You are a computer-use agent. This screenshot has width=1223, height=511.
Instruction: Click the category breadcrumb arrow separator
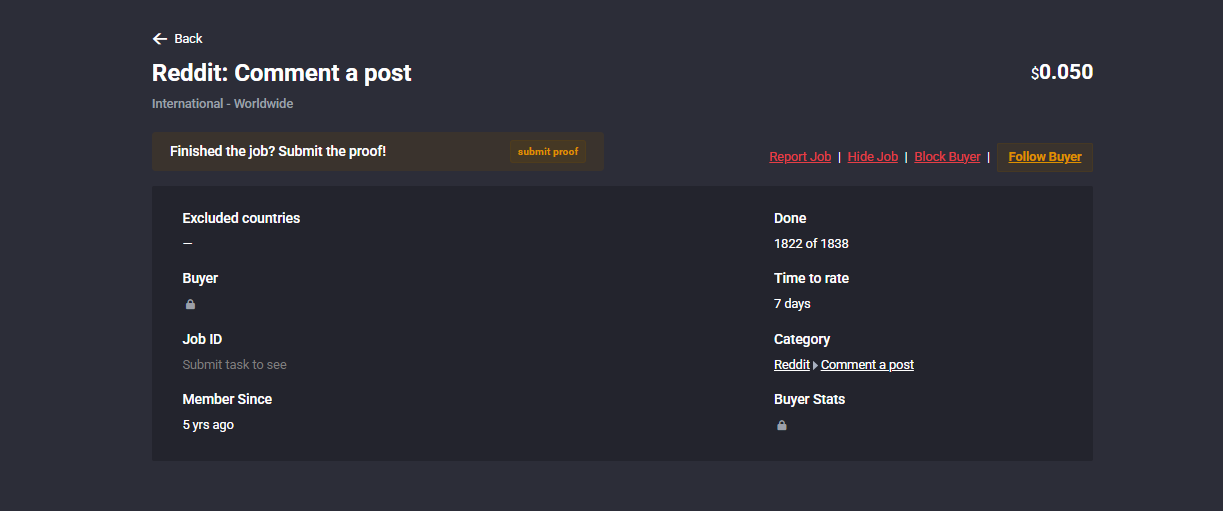point(815,365)
